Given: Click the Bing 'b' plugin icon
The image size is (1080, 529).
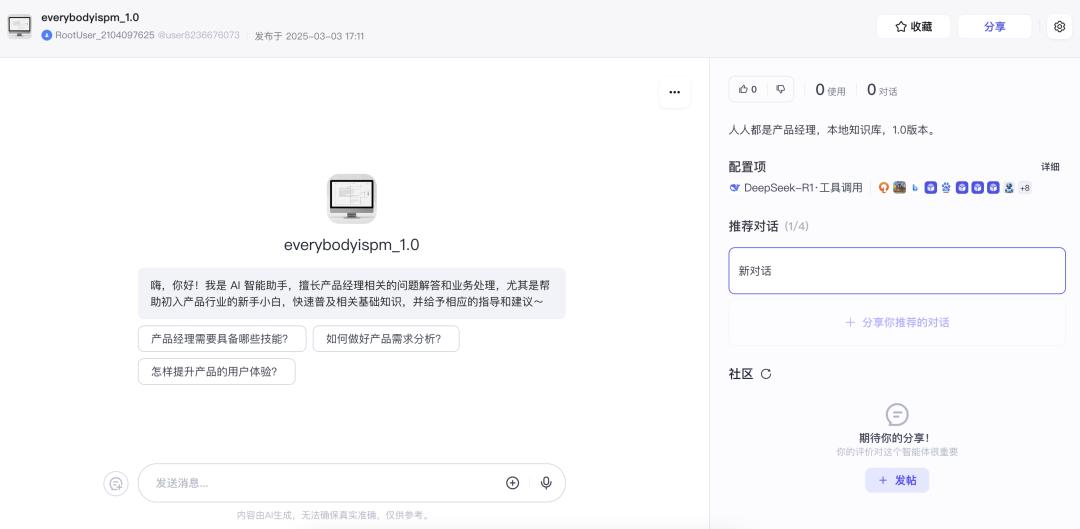Looking at the screenshot, I should click(915, 187).
